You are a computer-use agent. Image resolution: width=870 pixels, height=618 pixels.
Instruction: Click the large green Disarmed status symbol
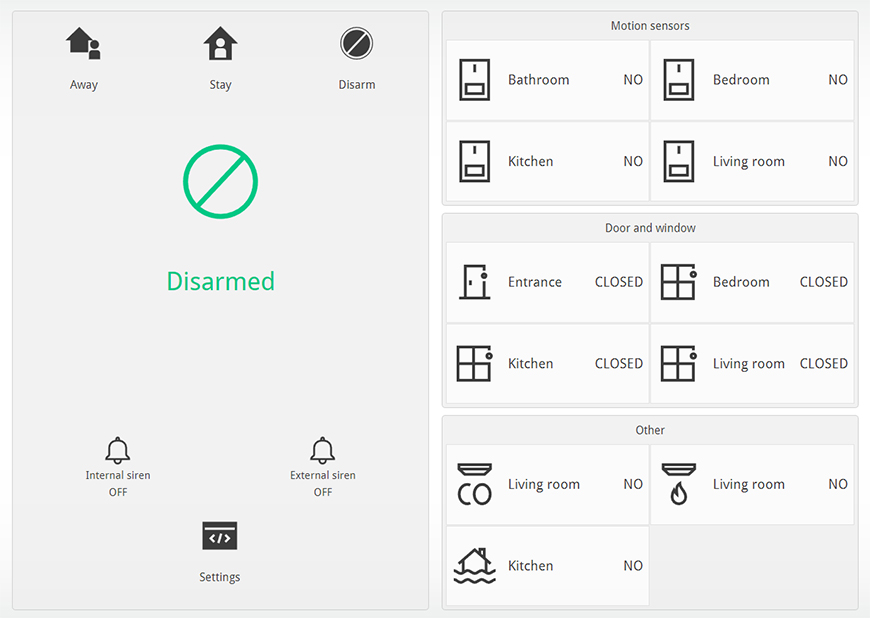tap(220, 181)
